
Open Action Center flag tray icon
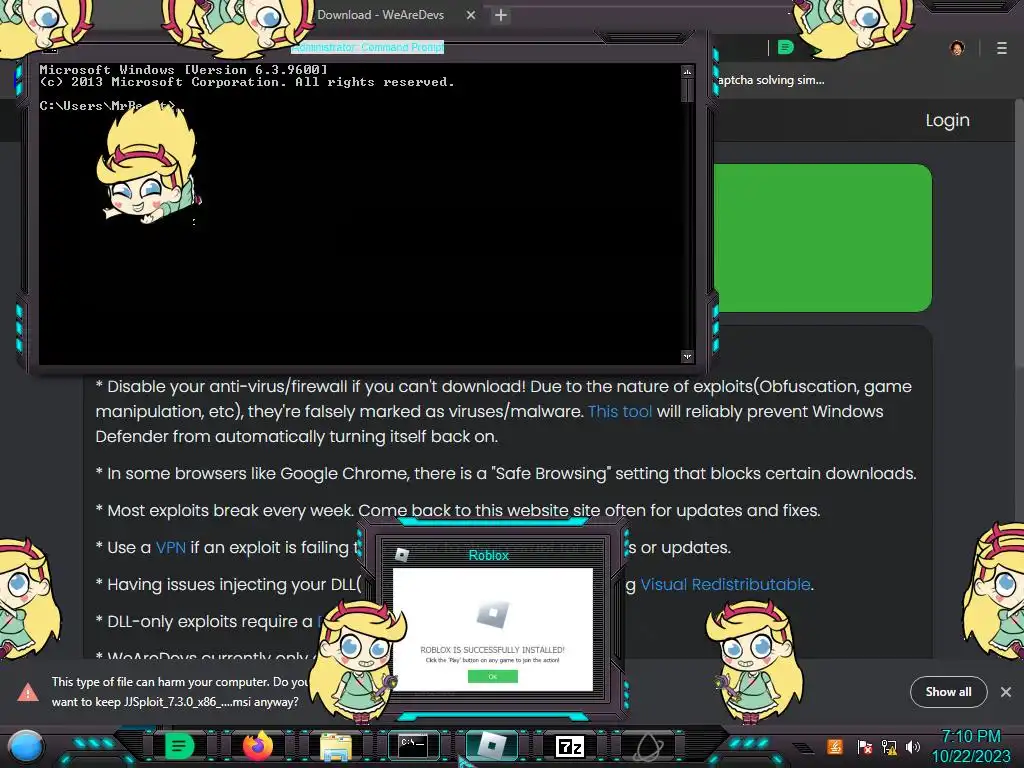pos(864,746)
